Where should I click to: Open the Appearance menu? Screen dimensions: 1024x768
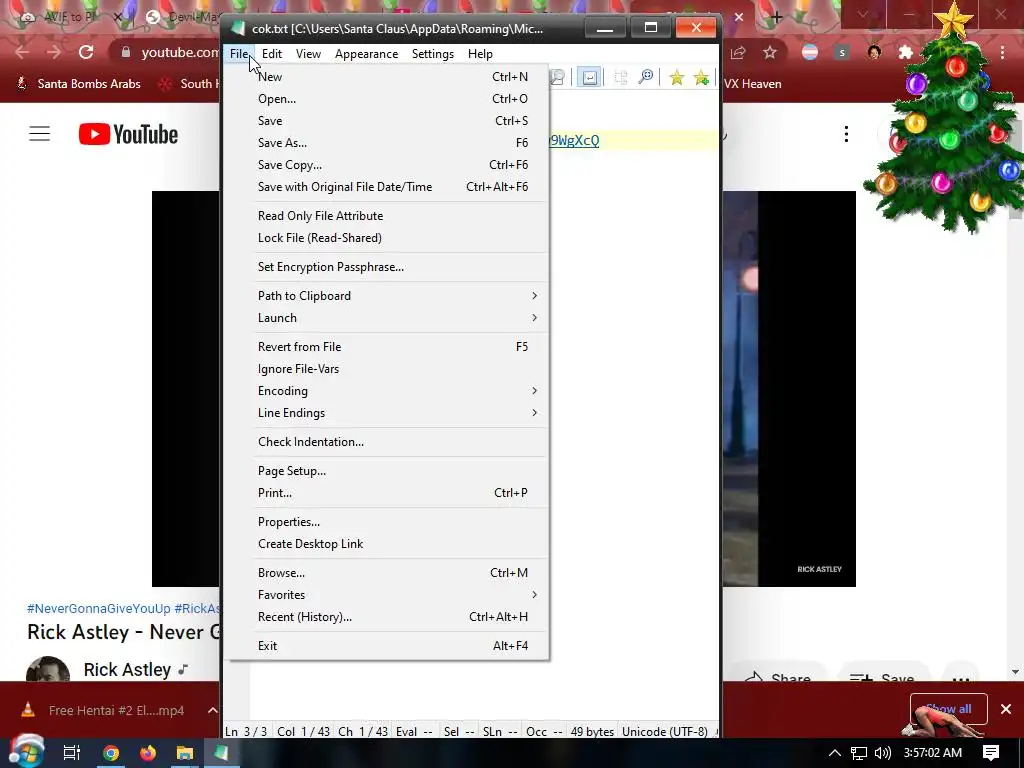366,54
